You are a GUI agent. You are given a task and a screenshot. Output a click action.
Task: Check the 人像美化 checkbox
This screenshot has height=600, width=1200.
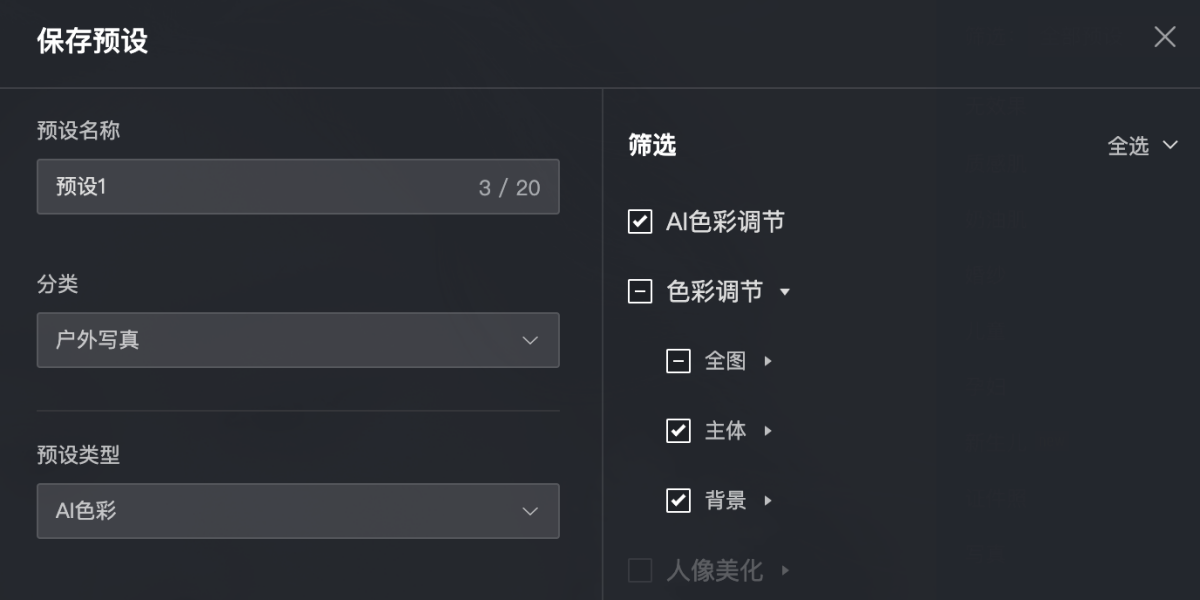(x=640, y=571)
